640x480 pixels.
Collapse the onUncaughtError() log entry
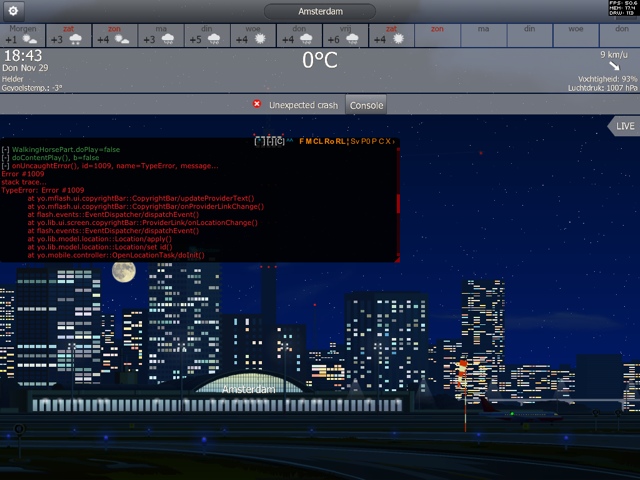click(x=5, y=166)
